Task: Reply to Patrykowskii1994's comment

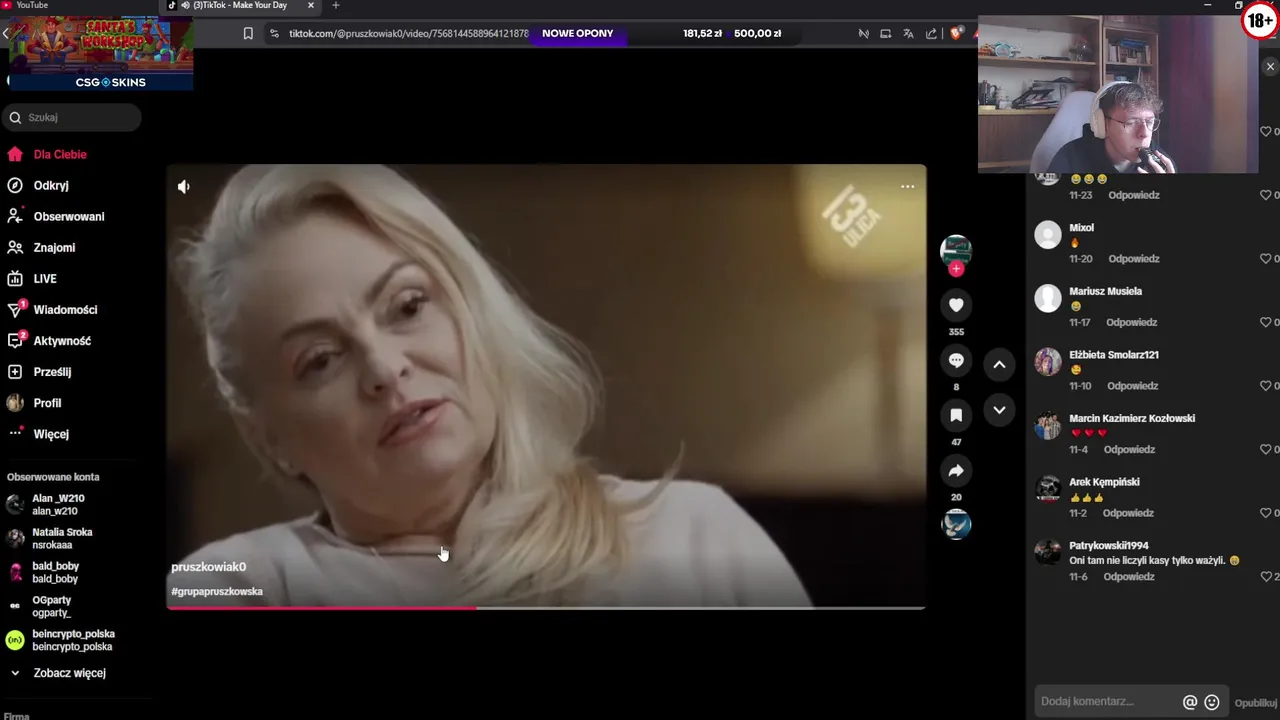Action: pos(1129,577)
